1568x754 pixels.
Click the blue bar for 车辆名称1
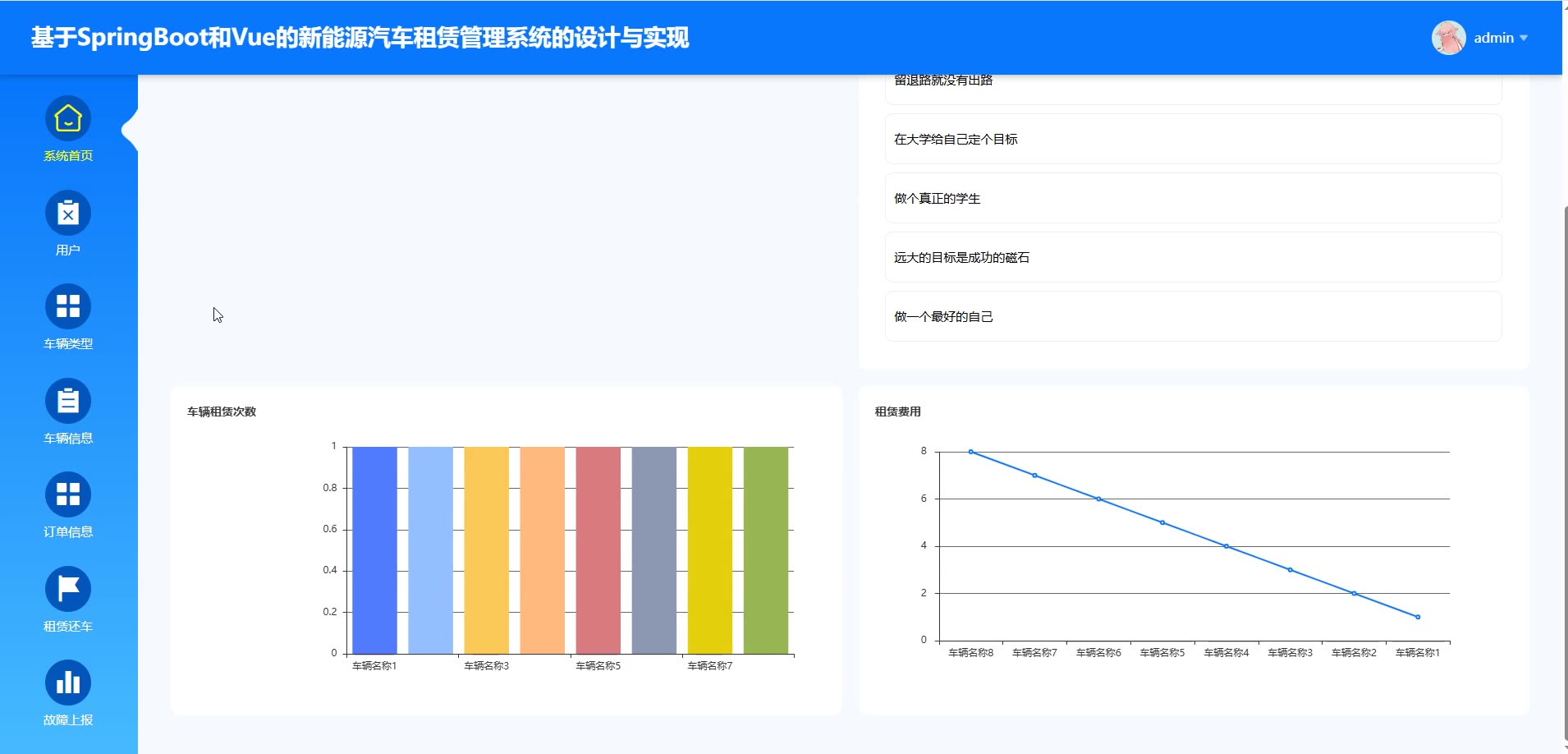pos(374,550)
